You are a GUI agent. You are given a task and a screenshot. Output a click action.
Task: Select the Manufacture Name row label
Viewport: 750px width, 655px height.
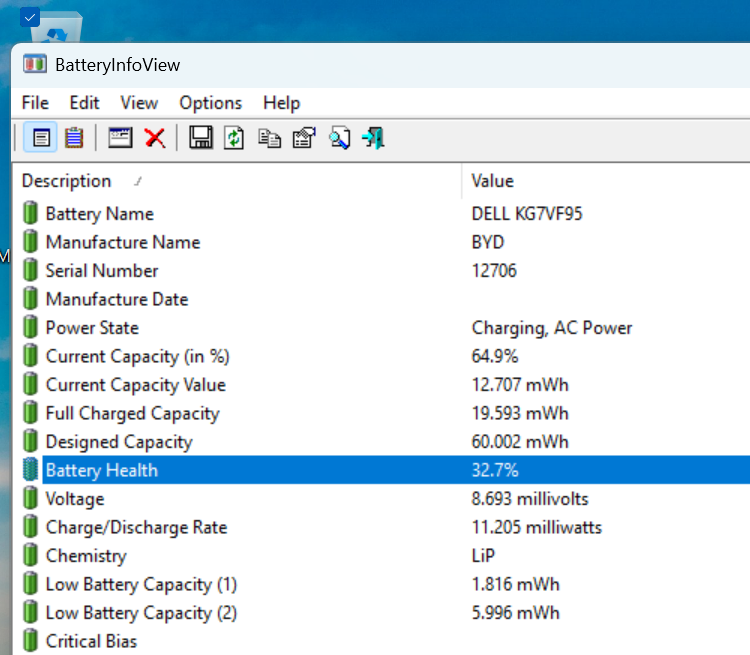123,242
